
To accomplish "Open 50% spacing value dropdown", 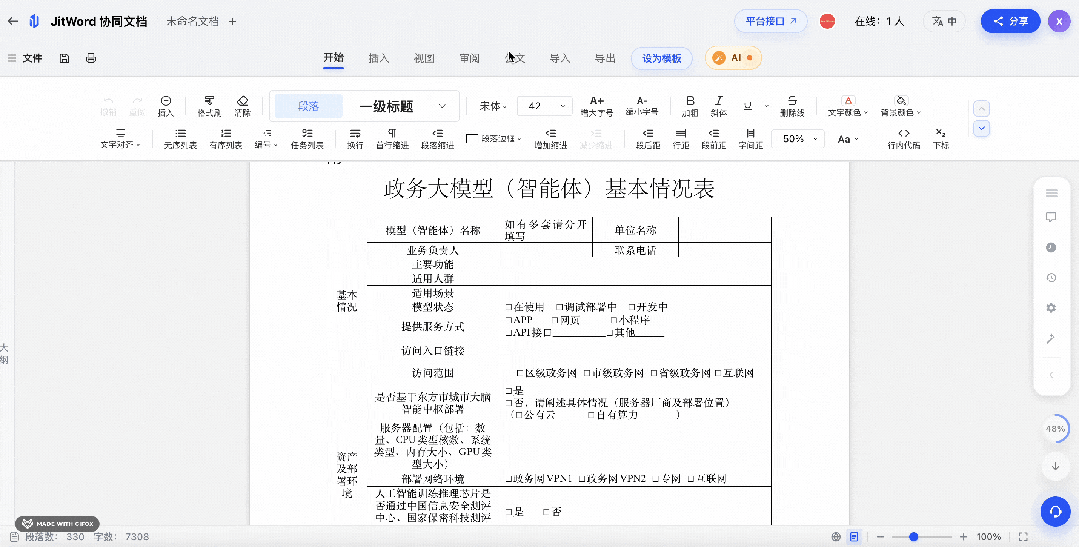I will point(798,138).
